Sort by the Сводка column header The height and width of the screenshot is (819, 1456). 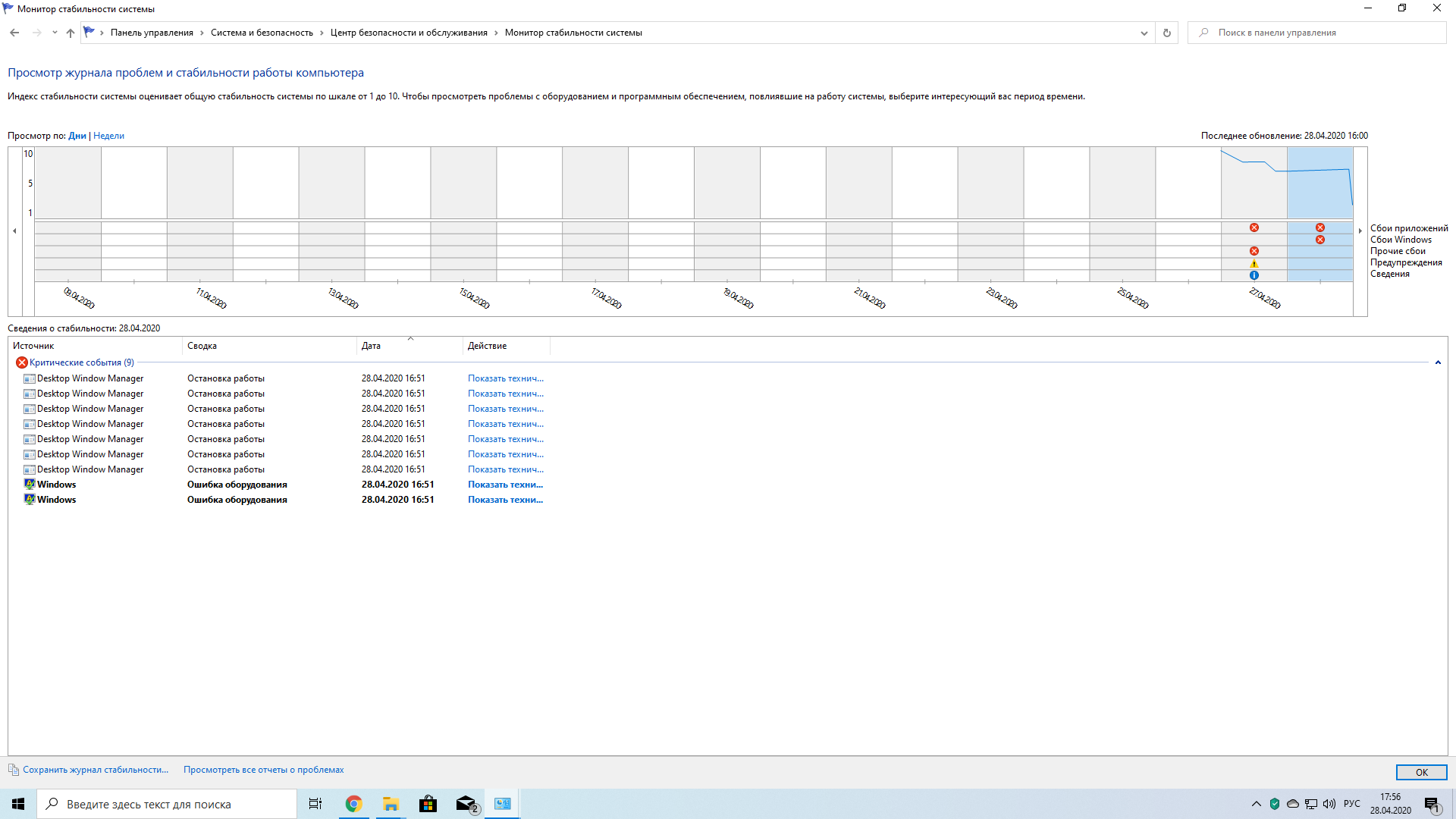269,346
